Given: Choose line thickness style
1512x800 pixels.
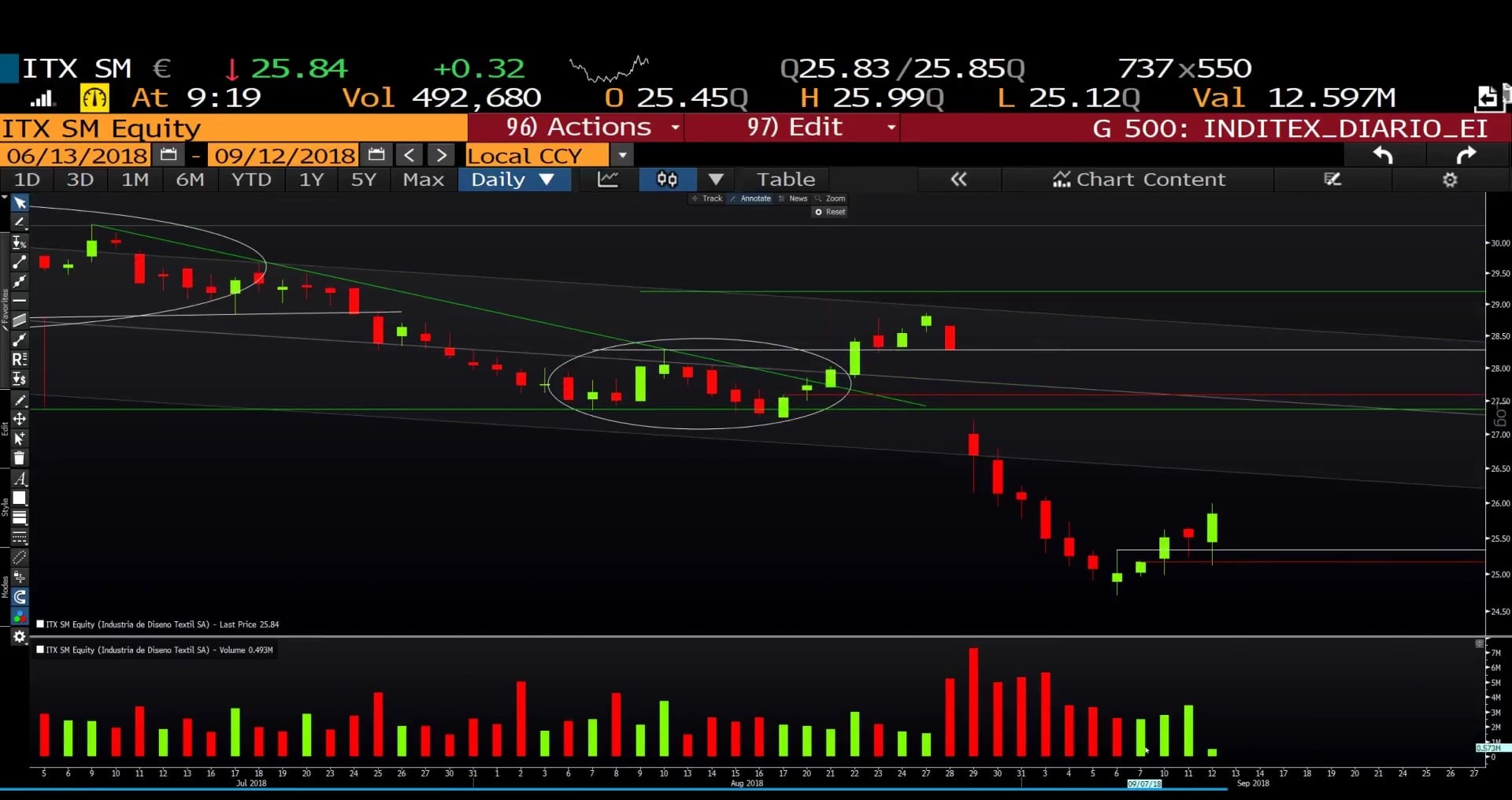Looking at the screenshot, I should (20, 518).
